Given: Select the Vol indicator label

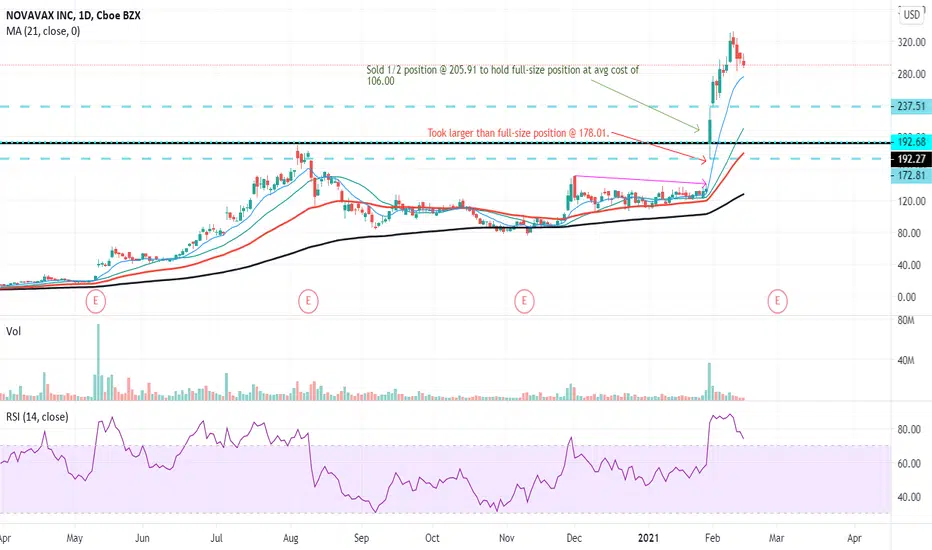Looking at the screenshot, I should pyautogui.click(x=13, y=331).
